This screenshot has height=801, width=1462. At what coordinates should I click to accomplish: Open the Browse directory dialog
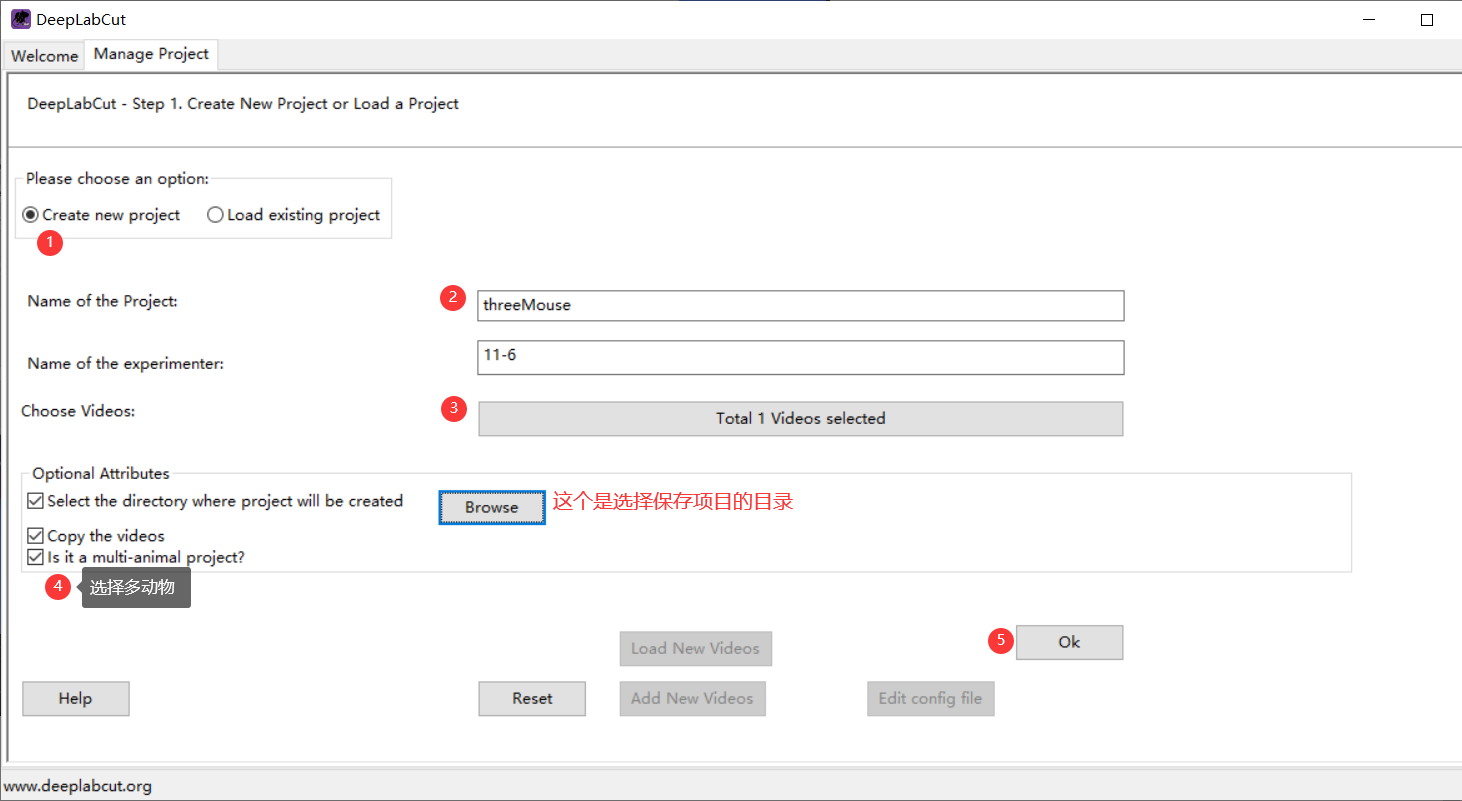click(491, 507)
